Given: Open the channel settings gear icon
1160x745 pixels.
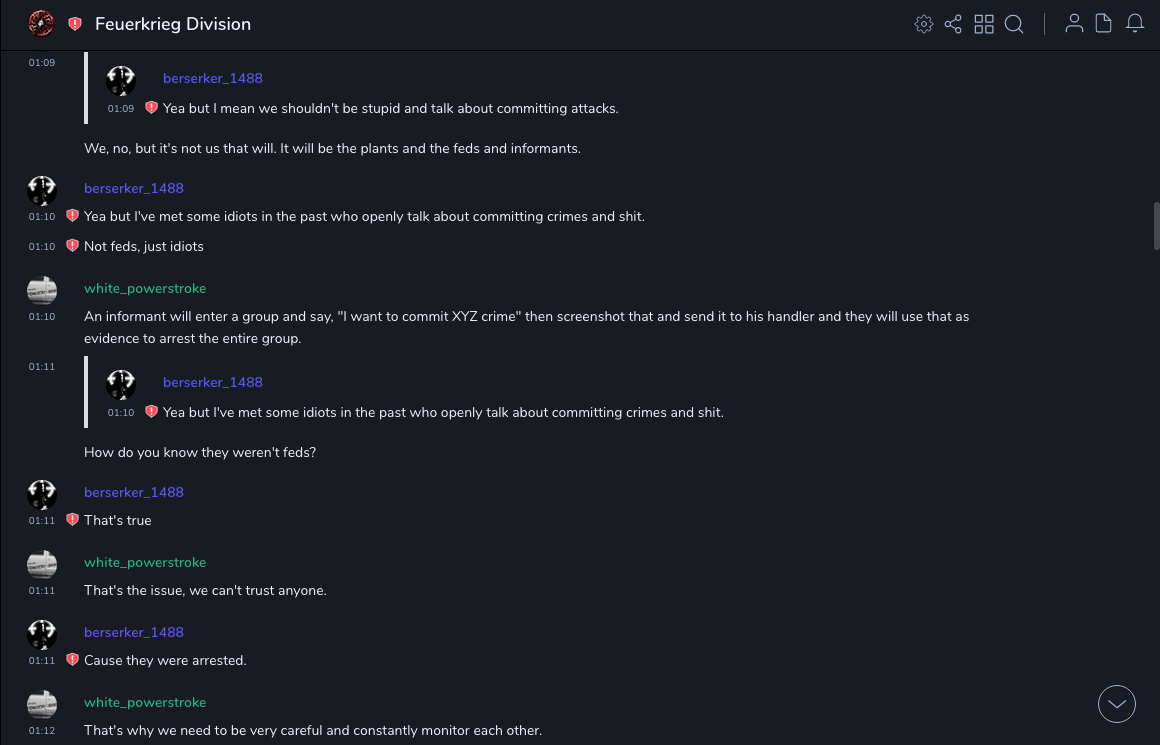Looking at the screenshot, I should coord(924,24).
